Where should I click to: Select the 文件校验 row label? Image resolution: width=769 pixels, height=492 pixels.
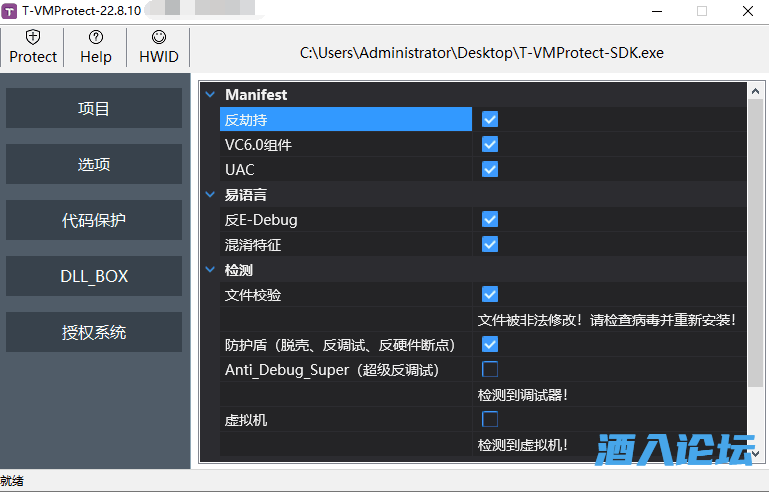[x=346, y=294]
